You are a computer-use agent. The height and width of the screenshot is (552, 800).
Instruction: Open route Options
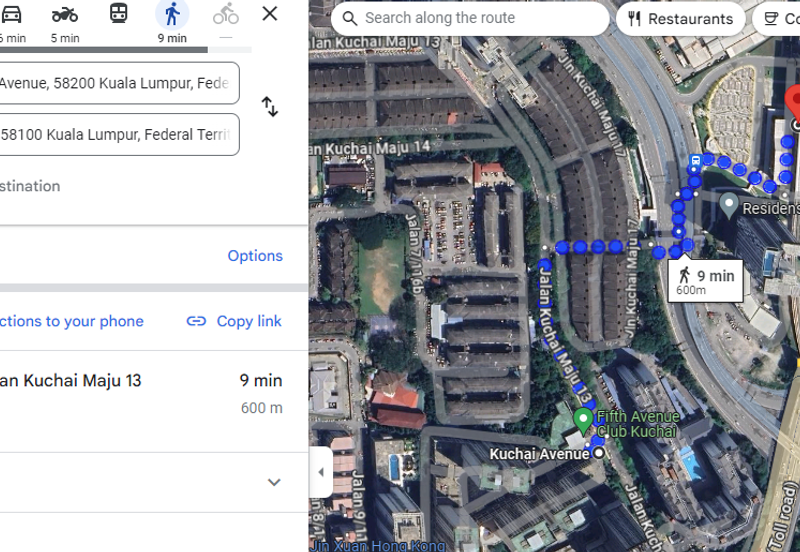(255, 256)
